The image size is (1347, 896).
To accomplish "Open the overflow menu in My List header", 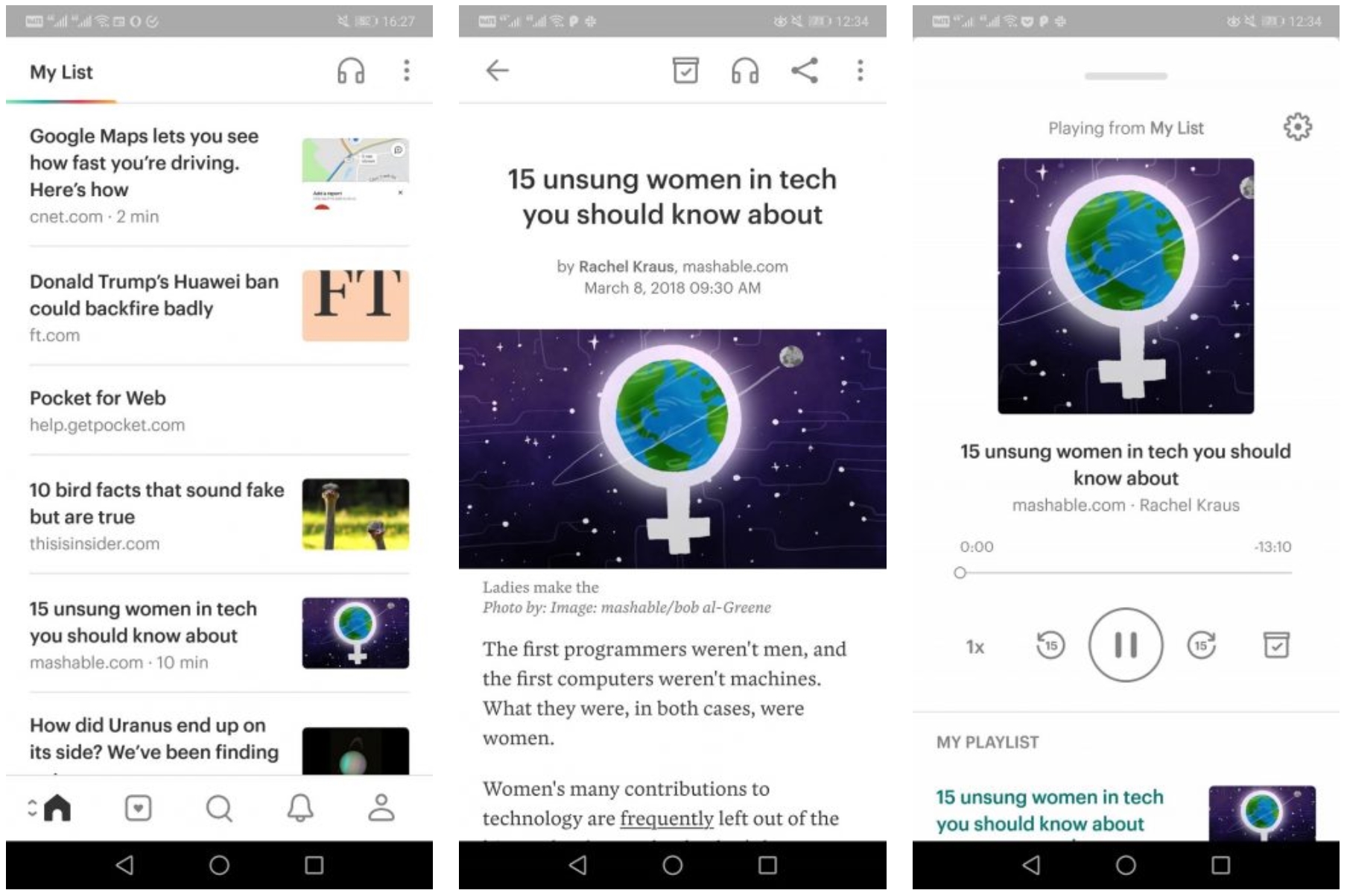I will click(x=406, y=71).
